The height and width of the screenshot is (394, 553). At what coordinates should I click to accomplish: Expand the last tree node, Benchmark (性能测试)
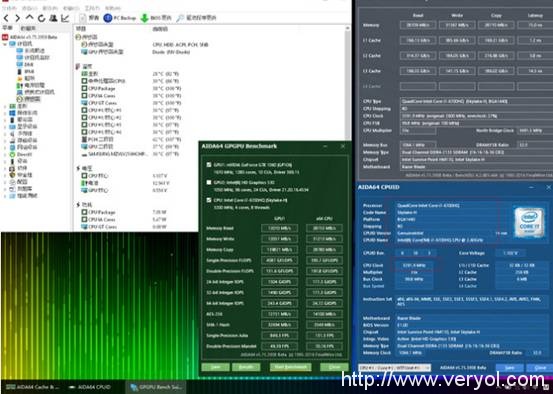(x=5, y=196)
